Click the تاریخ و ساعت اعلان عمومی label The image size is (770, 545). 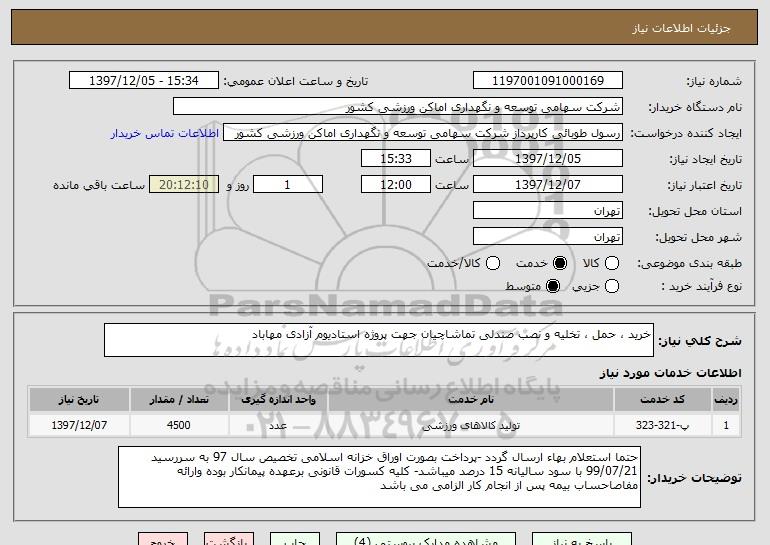tap(296, 82)
